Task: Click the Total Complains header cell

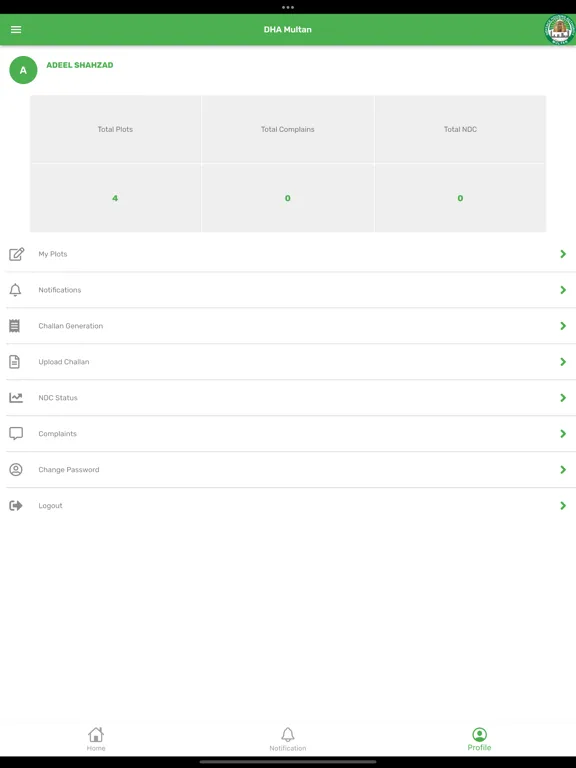Action: coord(288,129)
